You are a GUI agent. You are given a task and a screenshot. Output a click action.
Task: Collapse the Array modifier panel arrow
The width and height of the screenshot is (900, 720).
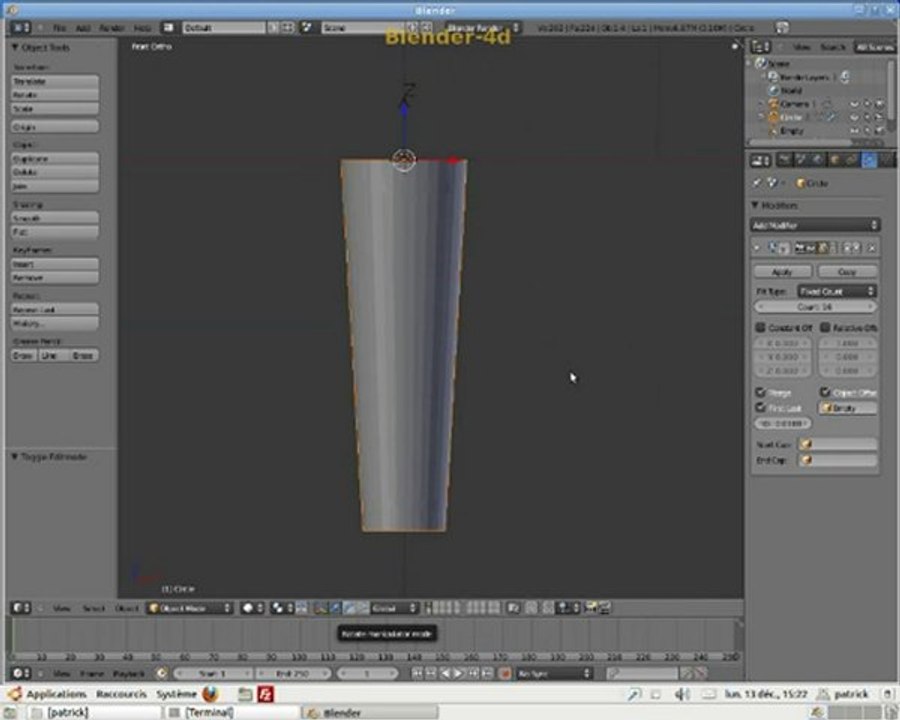tap(757, 248)
